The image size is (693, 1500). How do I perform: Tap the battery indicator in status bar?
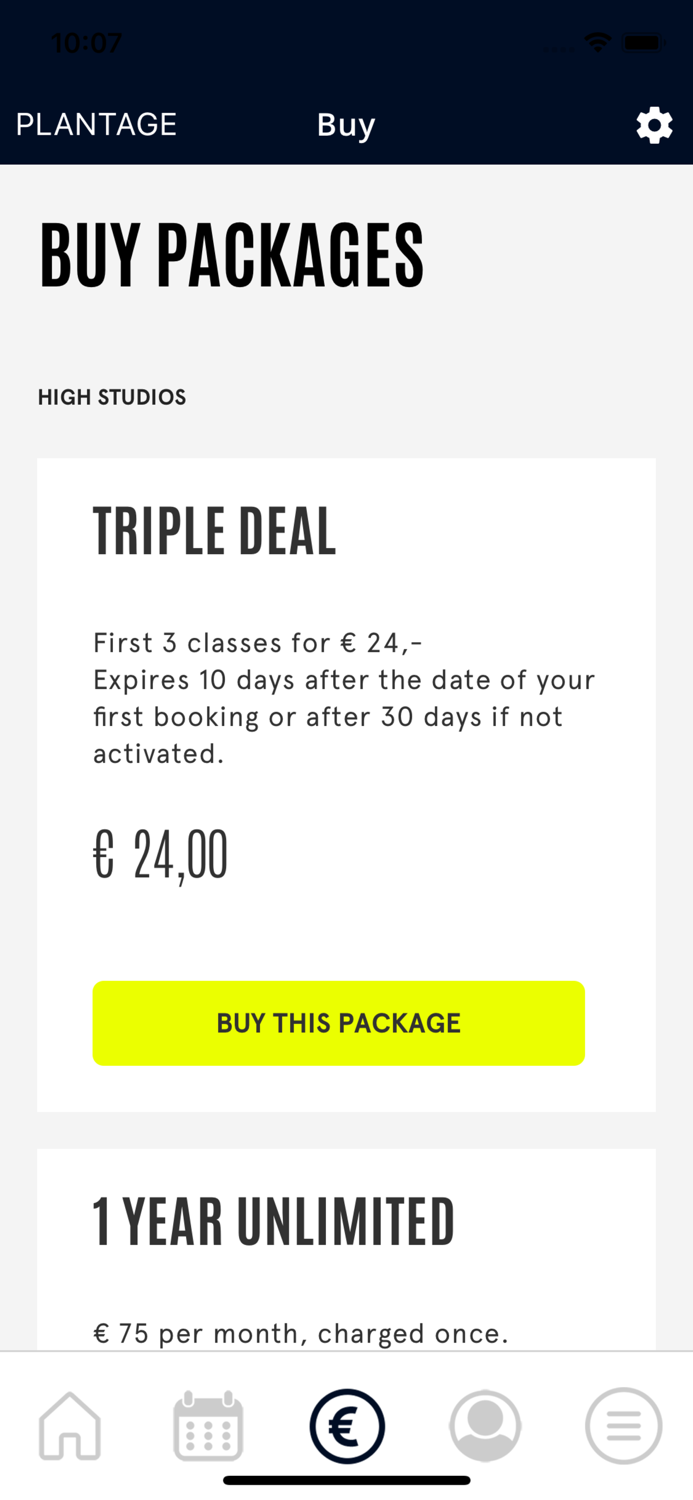click(x=642, y=43)
